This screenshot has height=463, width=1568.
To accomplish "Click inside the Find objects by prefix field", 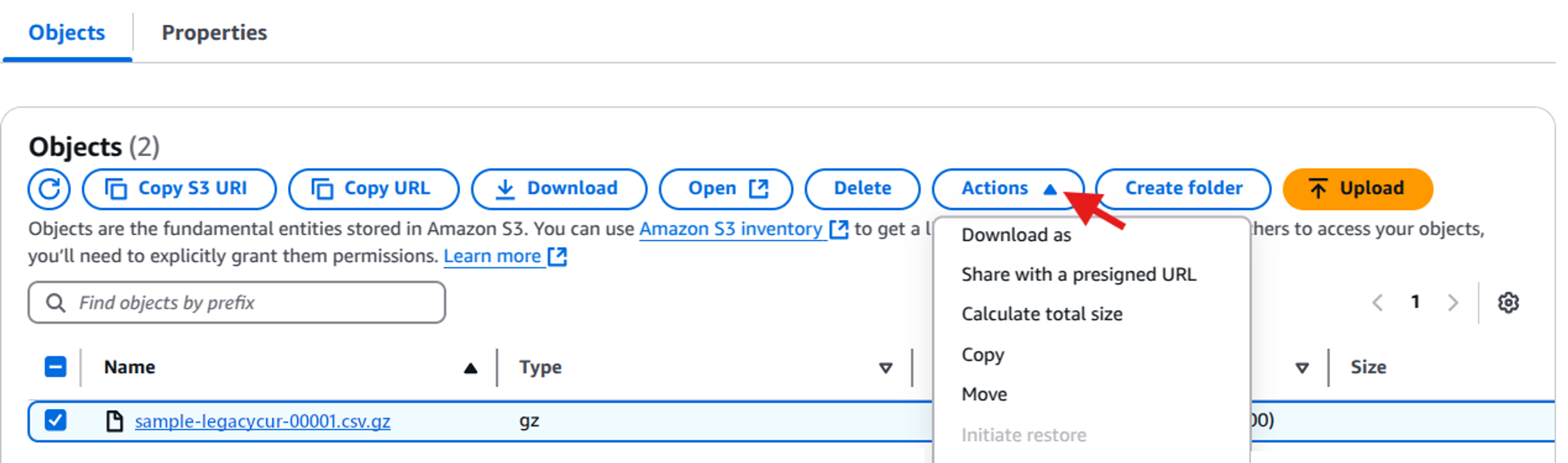I will 237,302.
